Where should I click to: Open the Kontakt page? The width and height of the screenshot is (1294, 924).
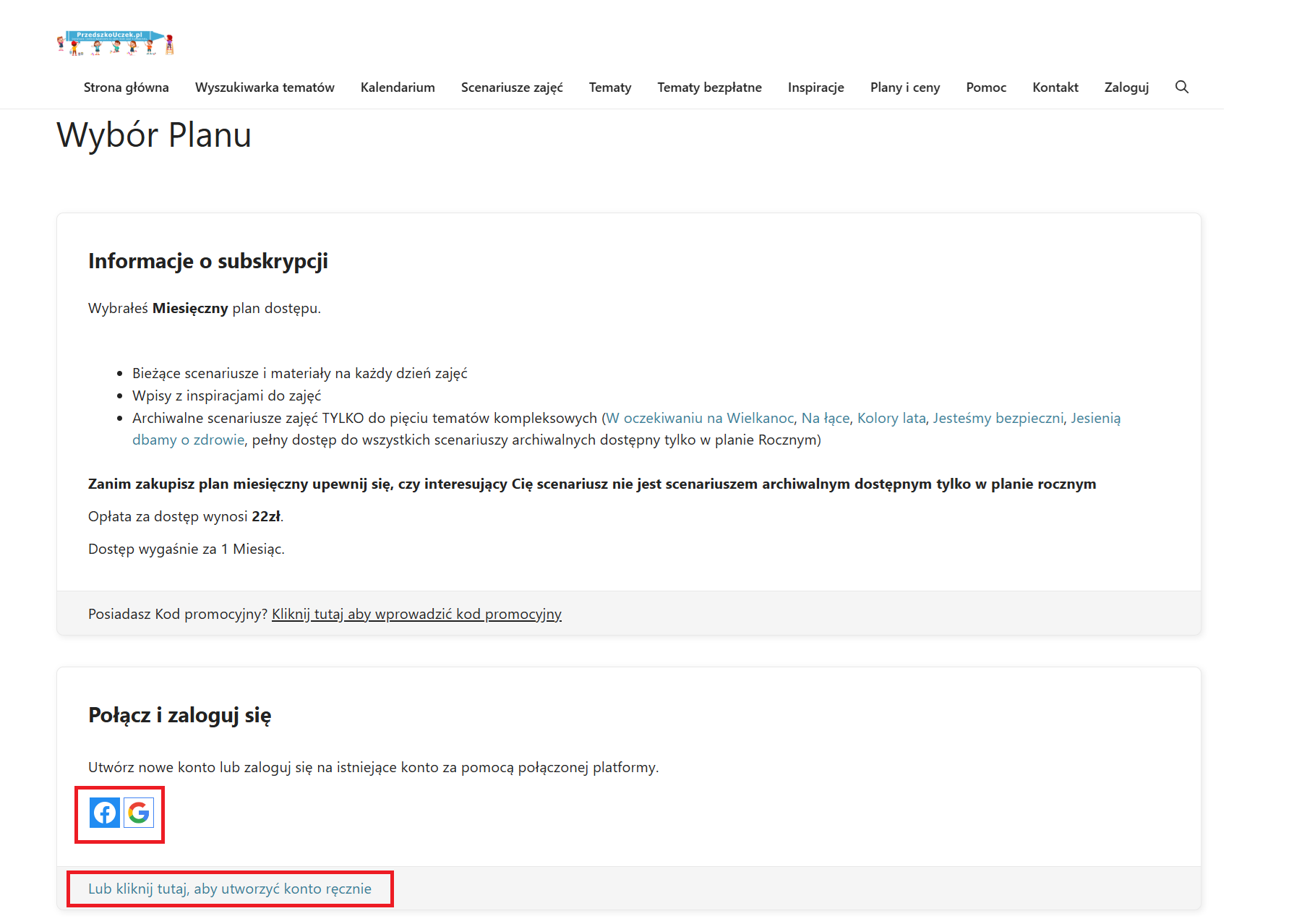[x=1055, y=87]
